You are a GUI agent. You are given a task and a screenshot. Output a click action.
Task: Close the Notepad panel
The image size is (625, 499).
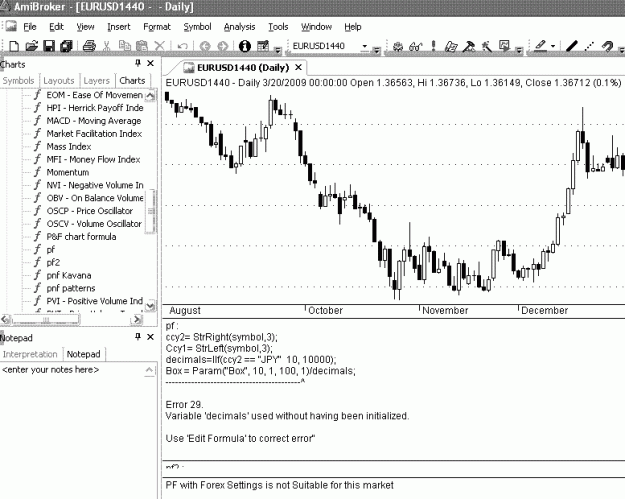click(150, 337)
